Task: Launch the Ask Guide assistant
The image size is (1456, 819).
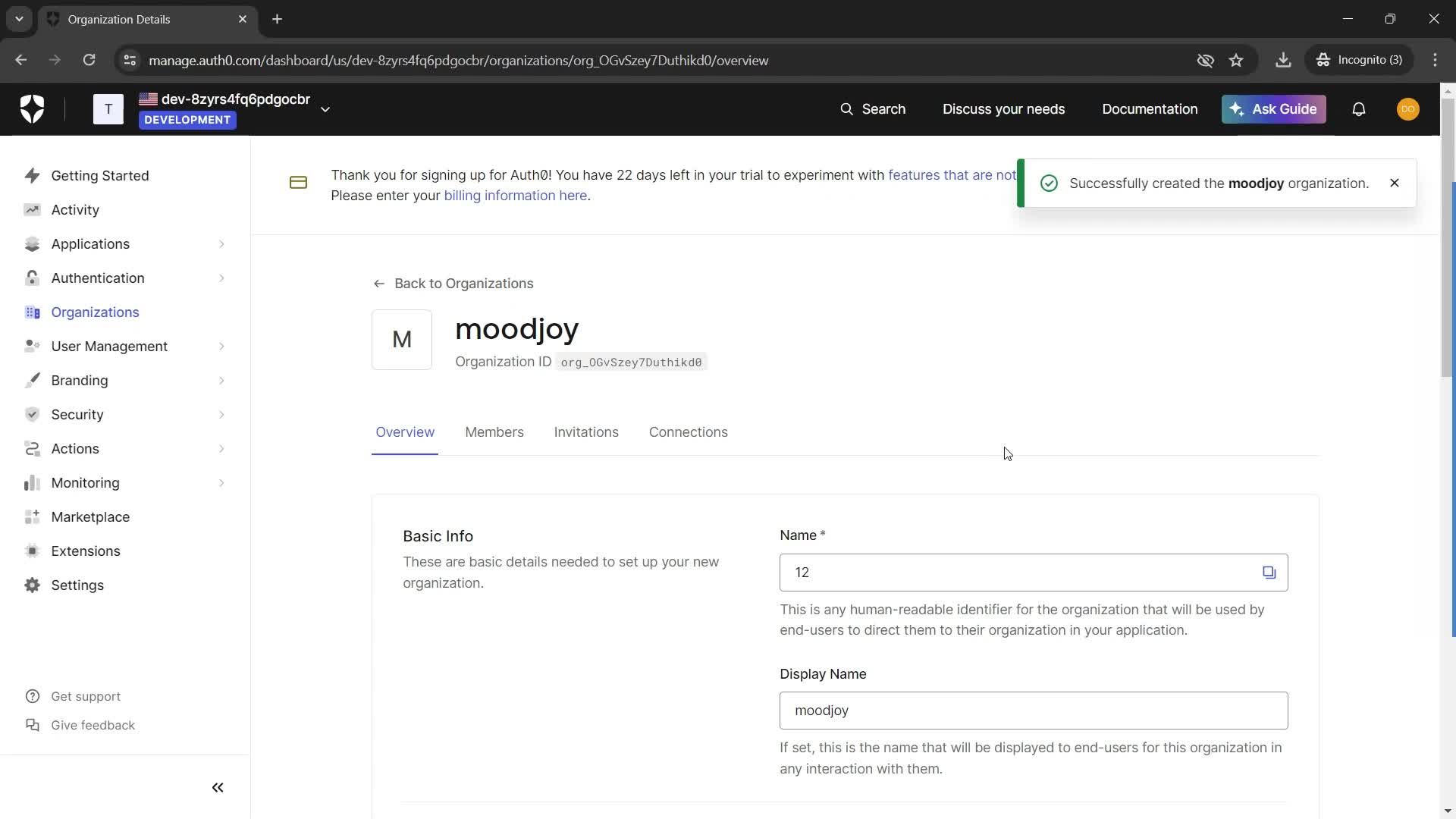Action: (1273, 109)
